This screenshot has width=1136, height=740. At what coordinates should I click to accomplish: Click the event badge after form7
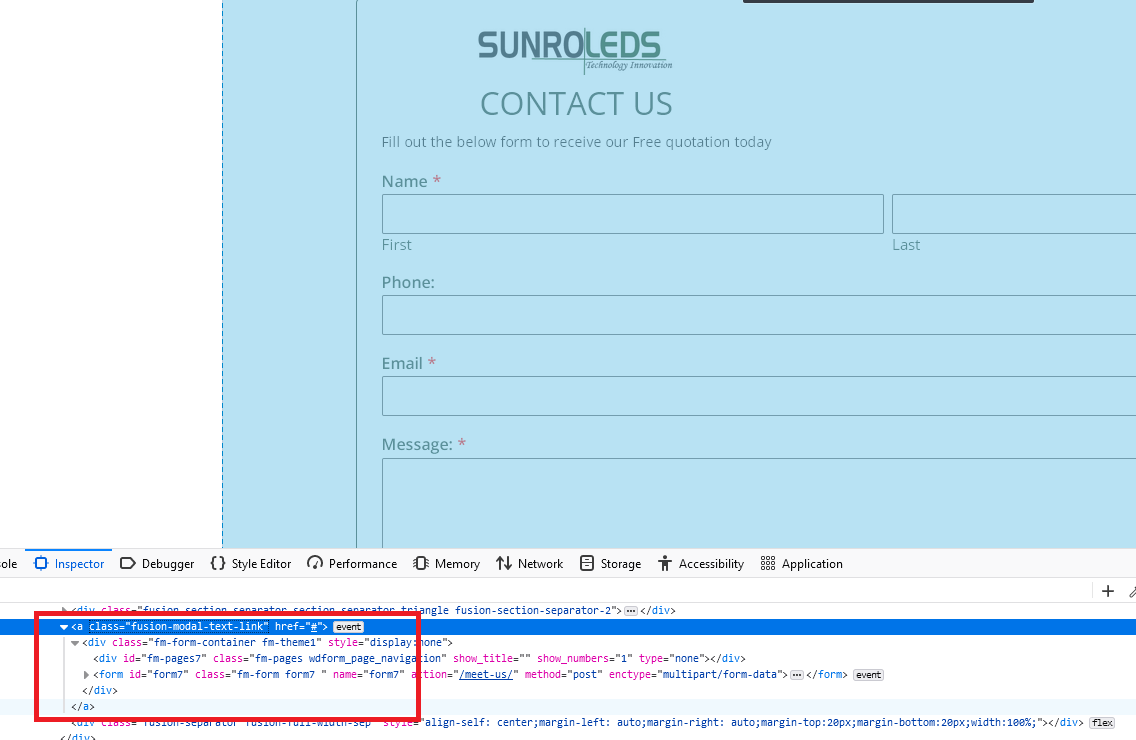[x=868, y=675]
